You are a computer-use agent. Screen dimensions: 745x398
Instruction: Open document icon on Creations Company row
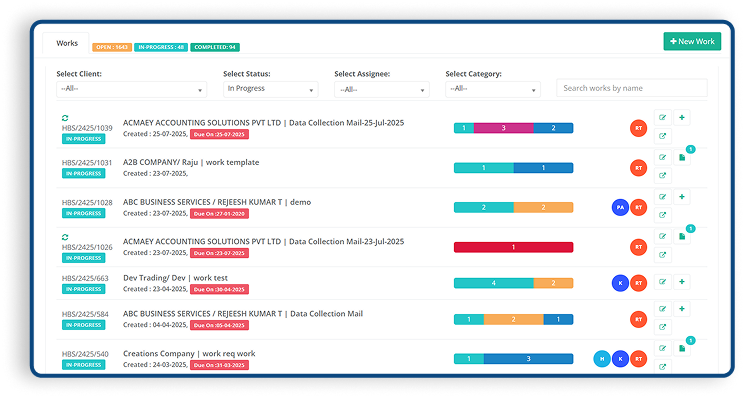(x=682, y=348)
